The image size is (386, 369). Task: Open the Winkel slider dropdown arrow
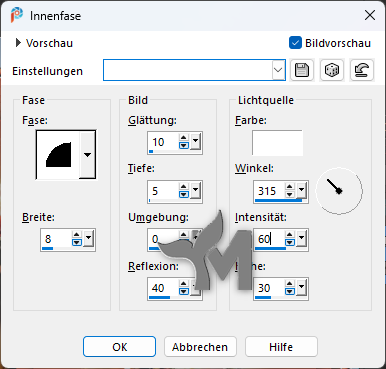(302, 189)
